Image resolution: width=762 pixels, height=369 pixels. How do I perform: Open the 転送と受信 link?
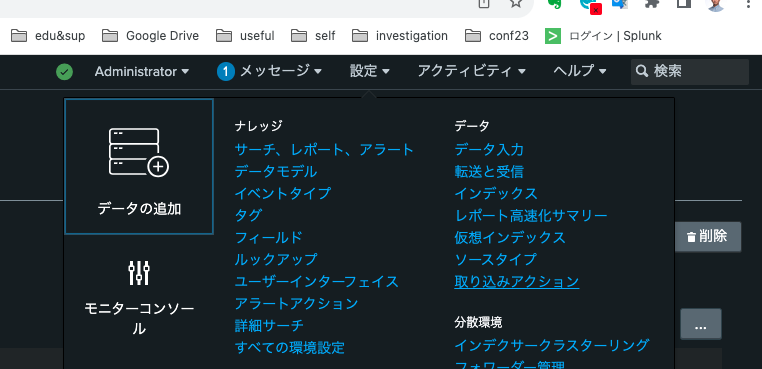(x=489, y=172)
